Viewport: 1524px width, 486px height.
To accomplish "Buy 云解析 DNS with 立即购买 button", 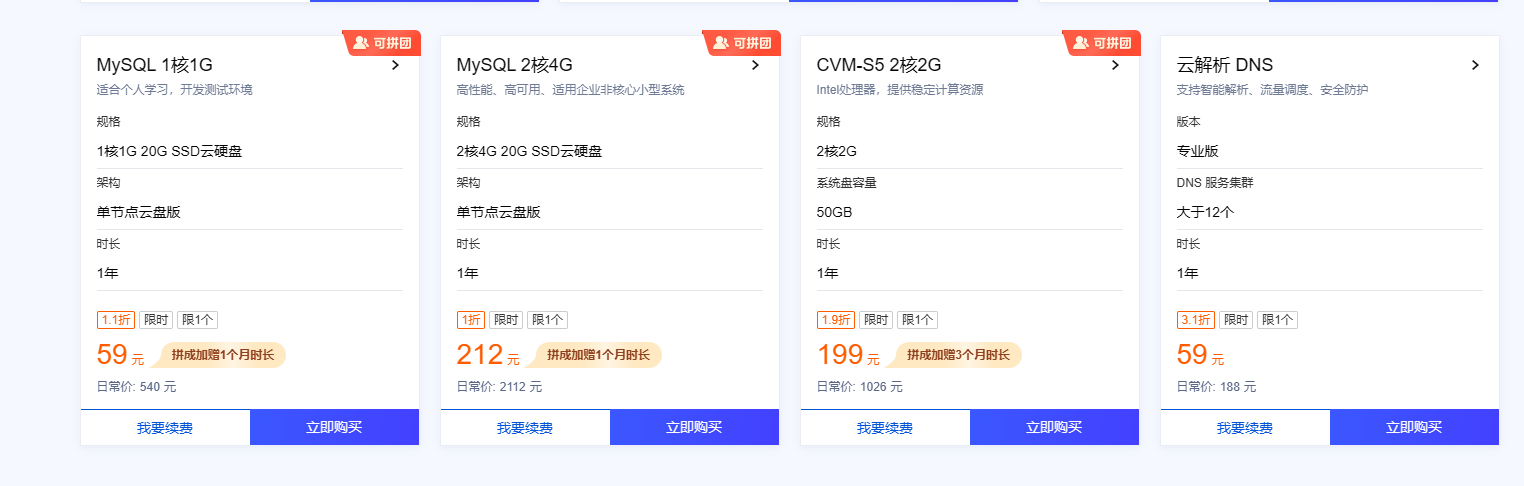I will click(1414, 427).
